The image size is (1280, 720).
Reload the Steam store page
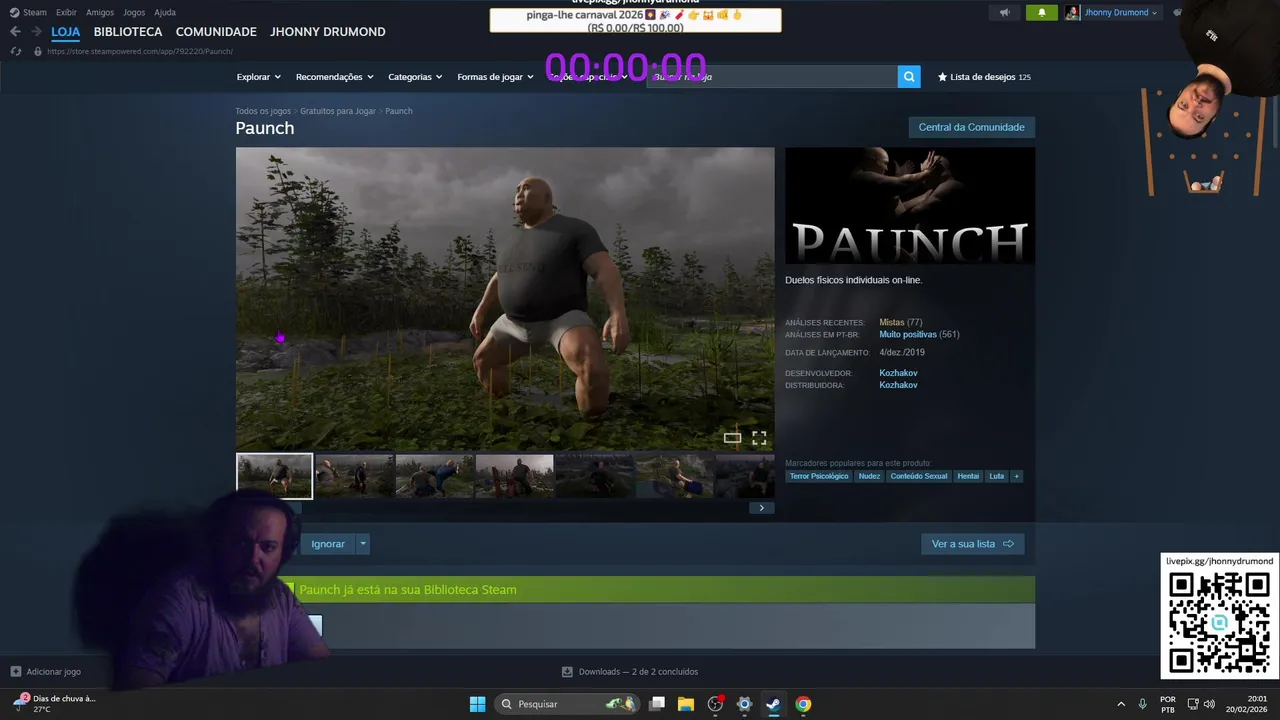[15, 51]
